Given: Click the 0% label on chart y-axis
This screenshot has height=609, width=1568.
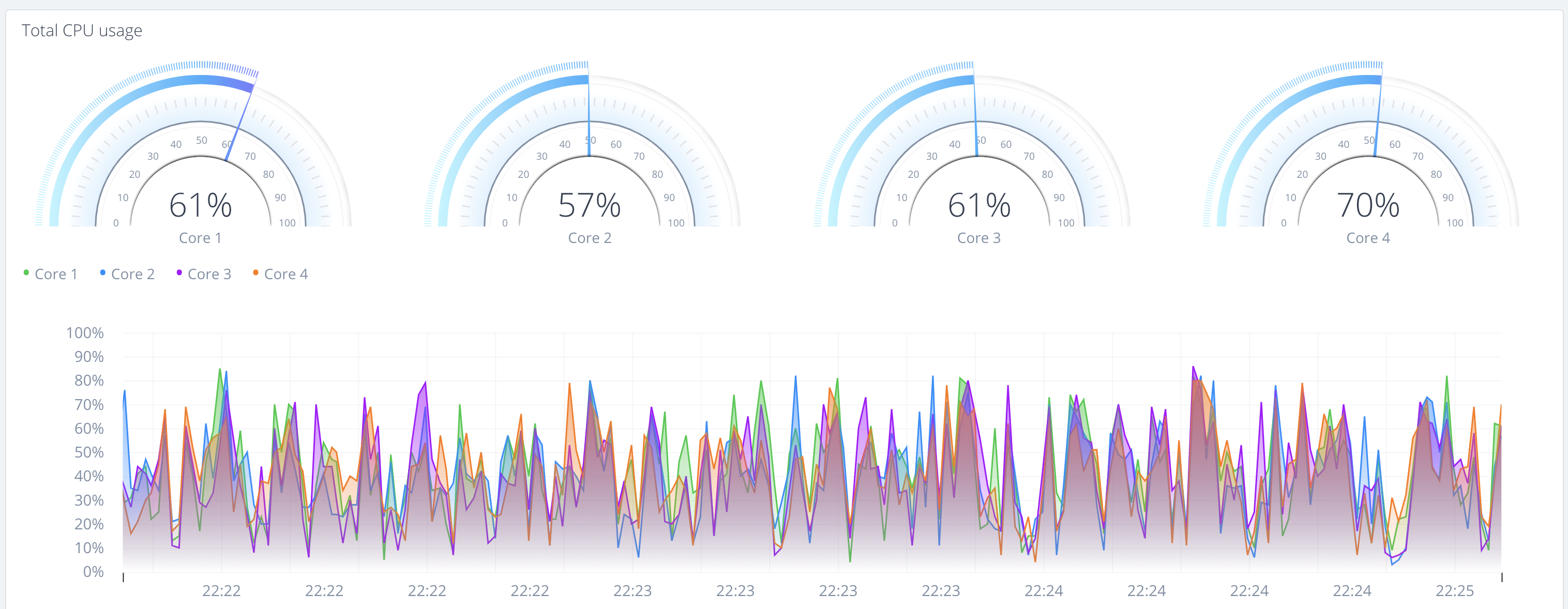Looking at the screenshot, I should pyautogui.click(x=93, y=571).
